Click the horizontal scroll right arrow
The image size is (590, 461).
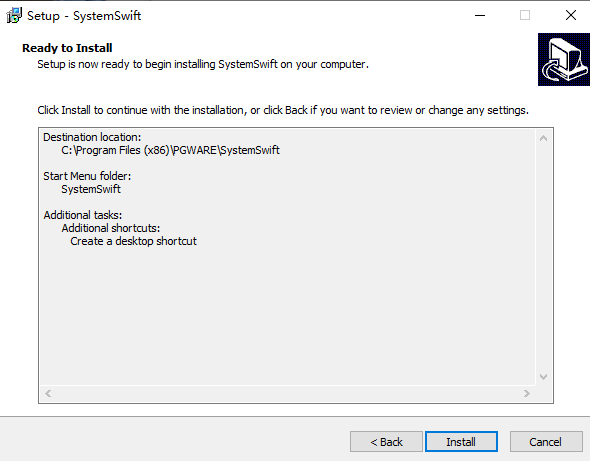point(526,393)
